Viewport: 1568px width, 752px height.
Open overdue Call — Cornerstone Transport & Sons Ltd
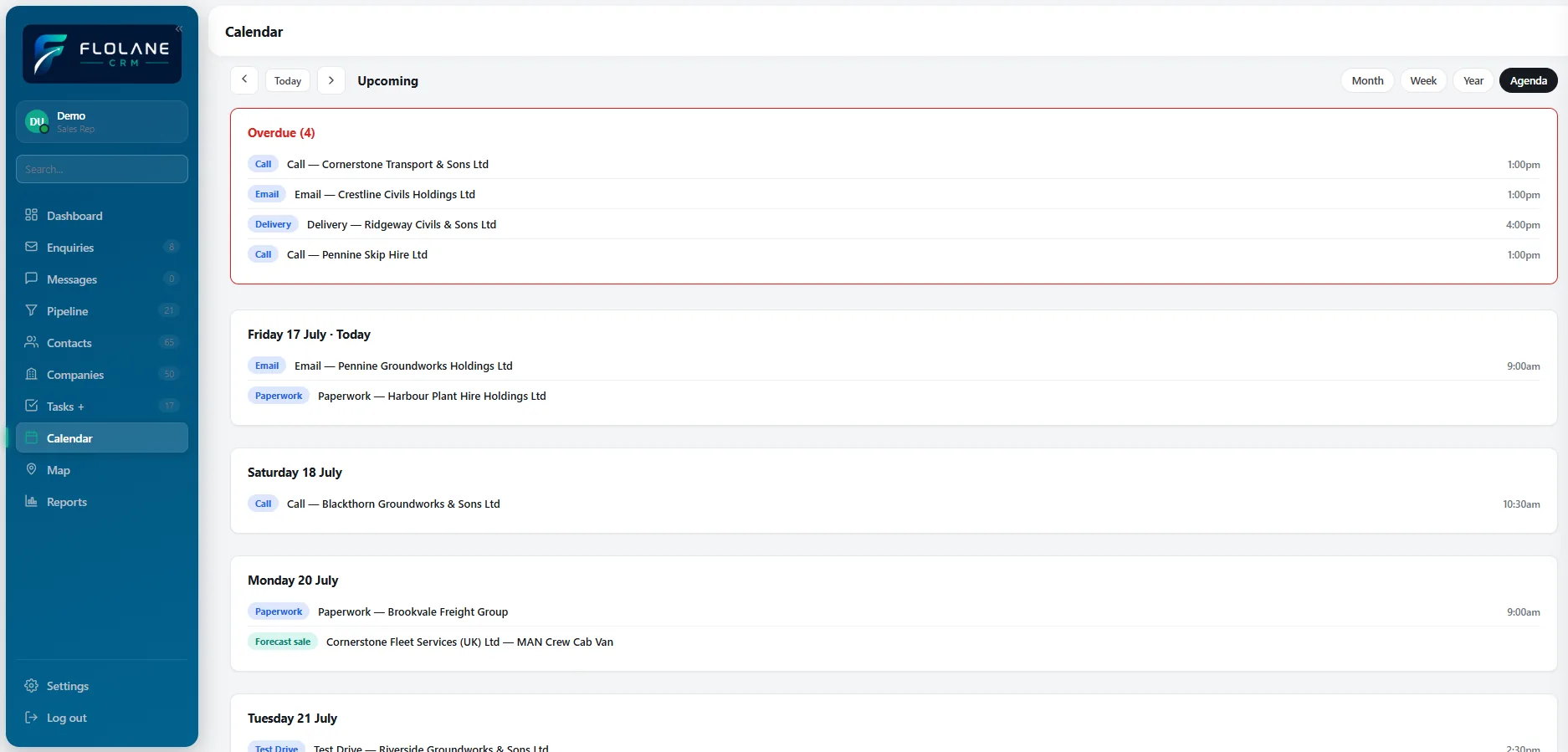[894, 164]
